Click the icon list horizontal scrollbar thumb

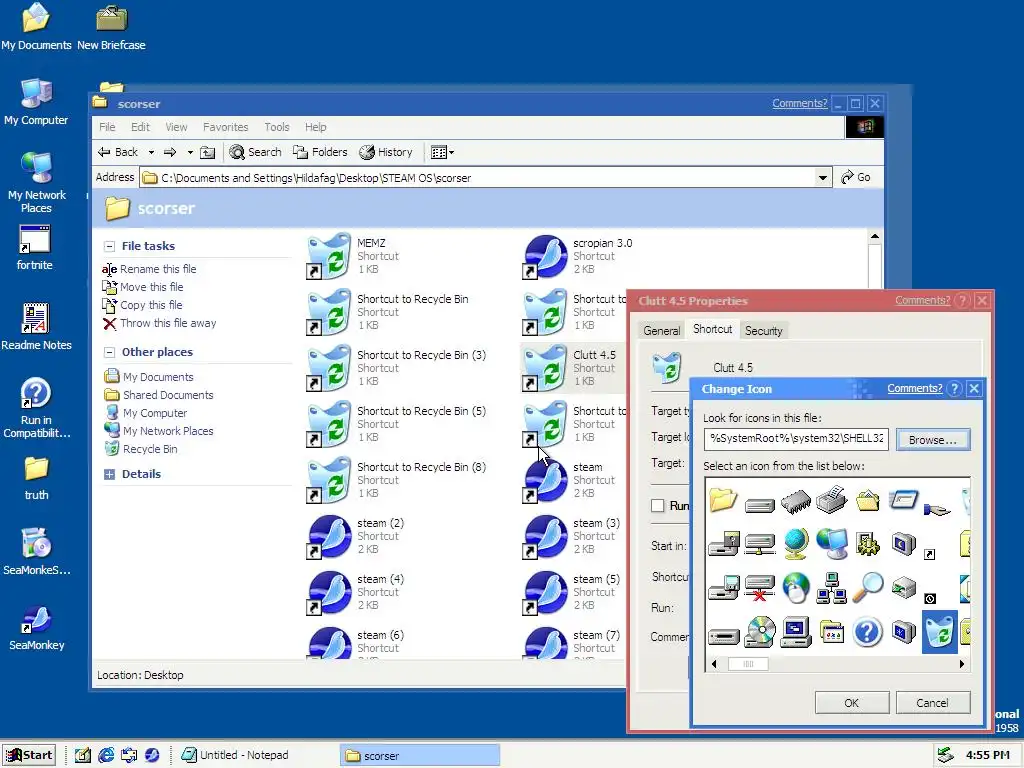coord(748,664)
